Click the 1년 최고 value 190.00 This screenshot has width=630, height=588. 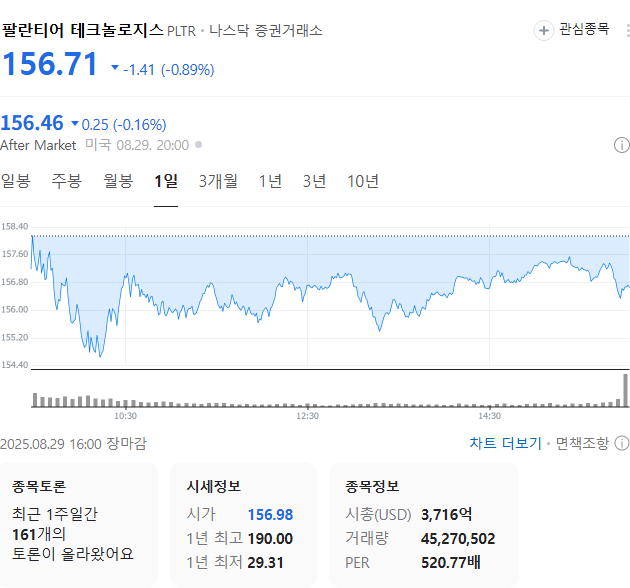(x=270, y=539)
